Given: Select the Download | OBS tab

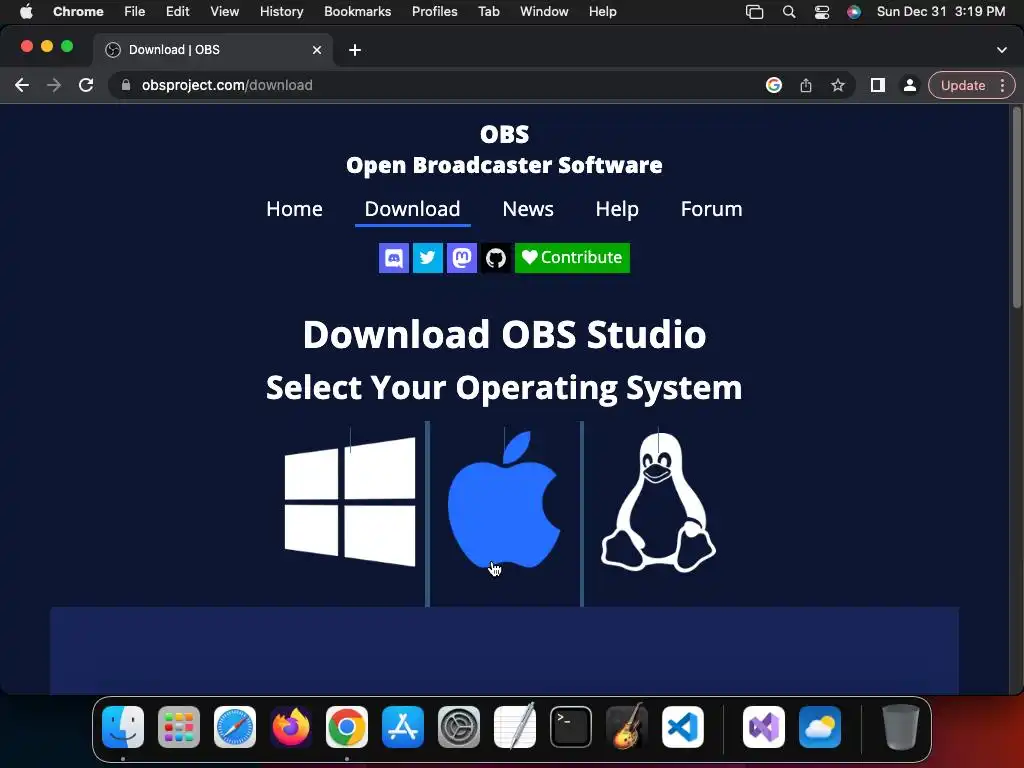Looking at the screenshot, I should [x=213, y=50].
